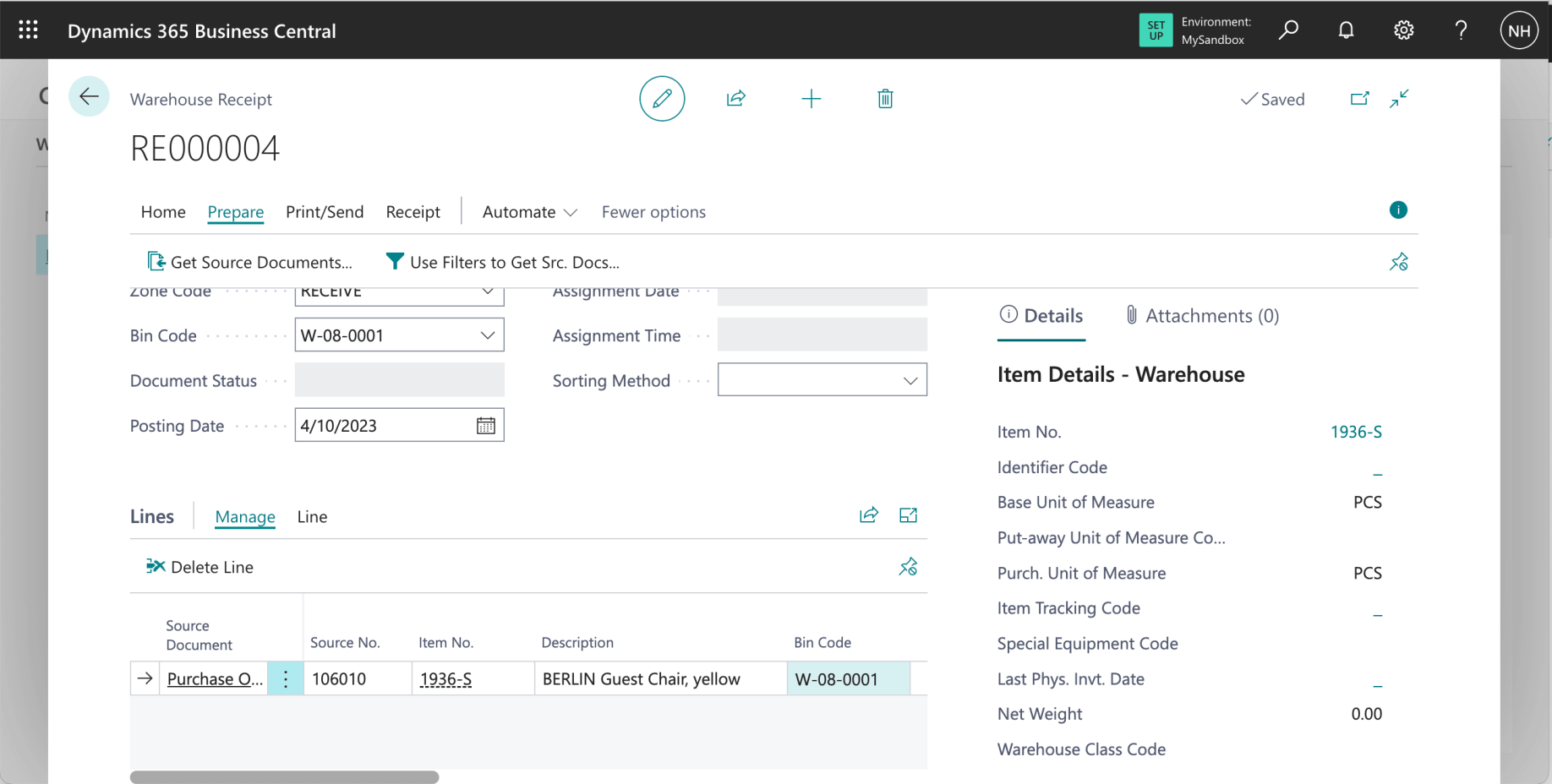Open the Attachments (0) tab
1552x784 pixels.
coord(1202,316)
